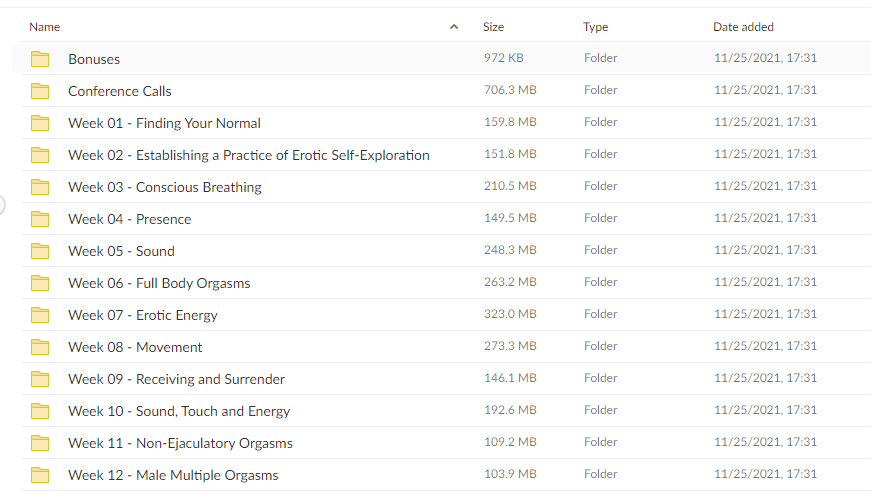Viewport: 871px width, 491px height.
Task: Click the partially visible circle at left edge
Action: point(2,204)
